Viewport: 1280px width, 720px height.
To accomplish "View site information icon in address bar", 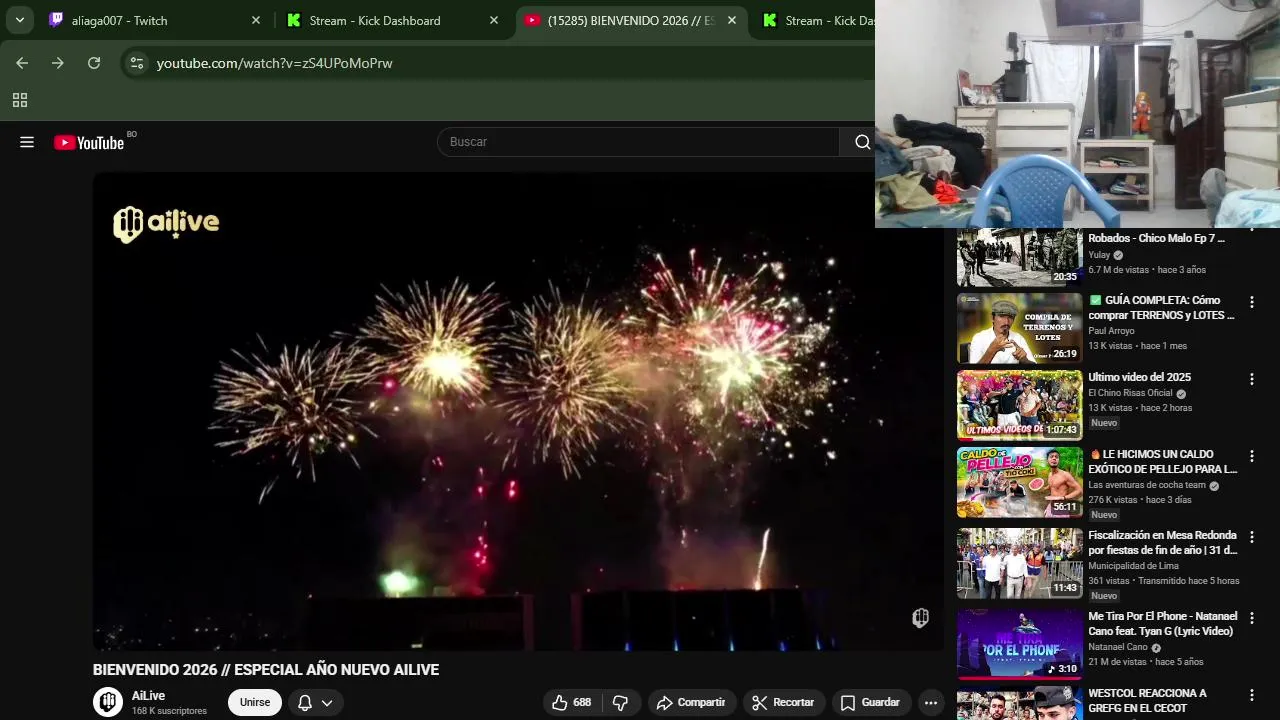I will (x=137, y=63).
